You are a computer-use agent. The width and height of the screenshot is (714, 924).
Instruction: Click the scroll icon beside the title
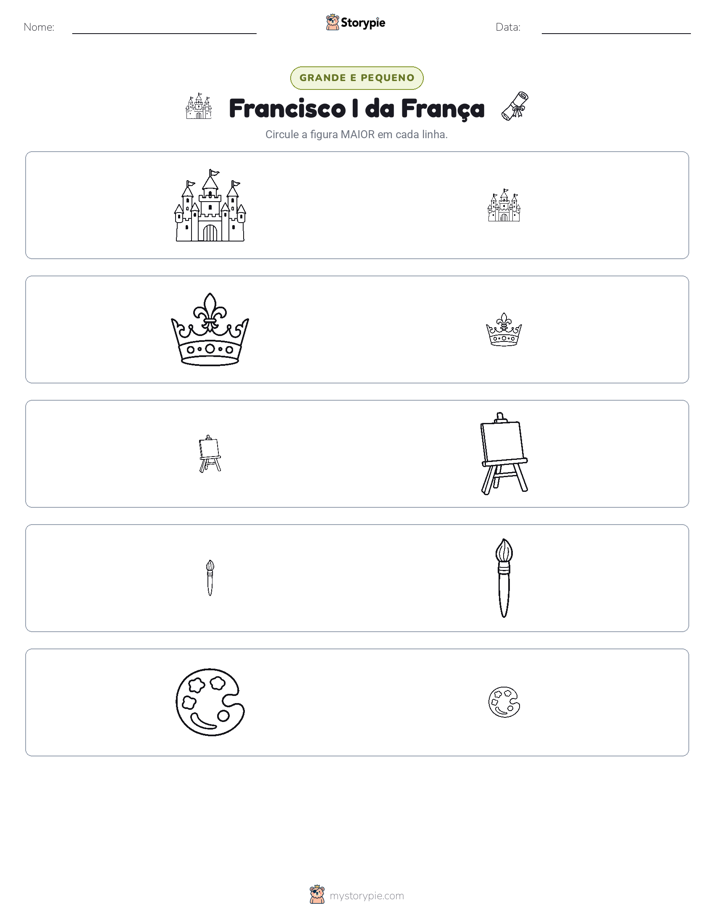coord(514,106)
